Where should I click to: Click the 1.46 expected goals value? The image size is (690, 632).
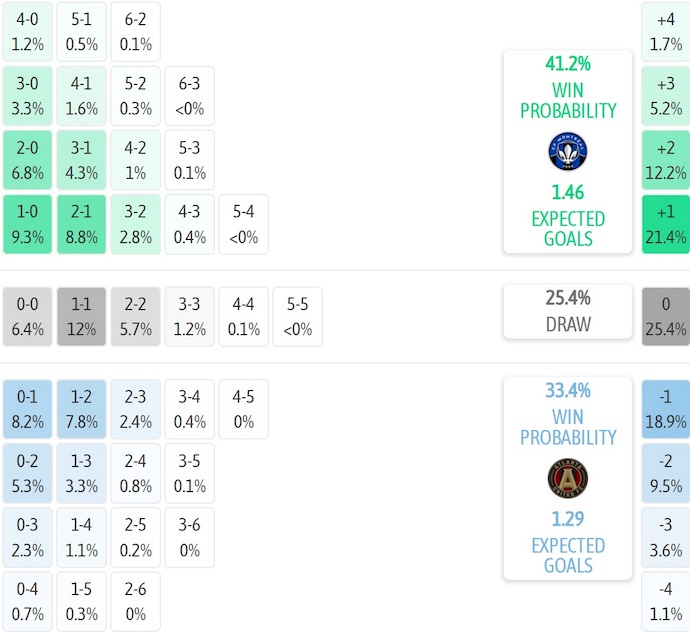coord(567,192)
